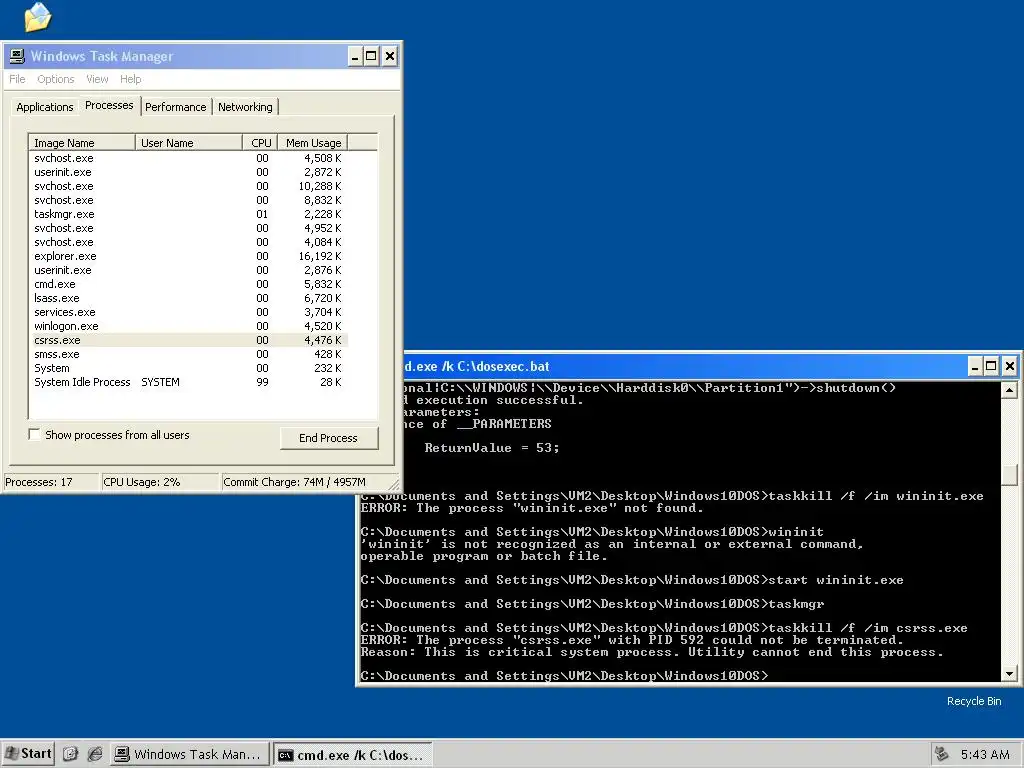Select the services.exe process row
This screenshot has height=768, width=1024.
189,312
